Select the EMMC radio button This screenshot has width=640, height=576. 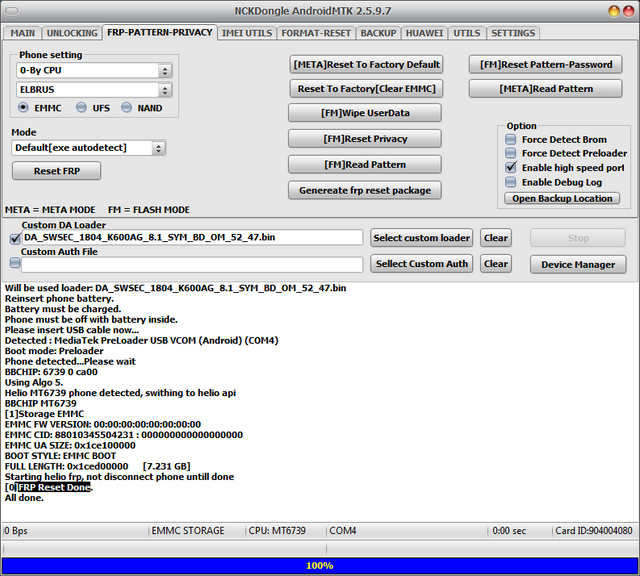pyautogui.click(x=23, y=108)
